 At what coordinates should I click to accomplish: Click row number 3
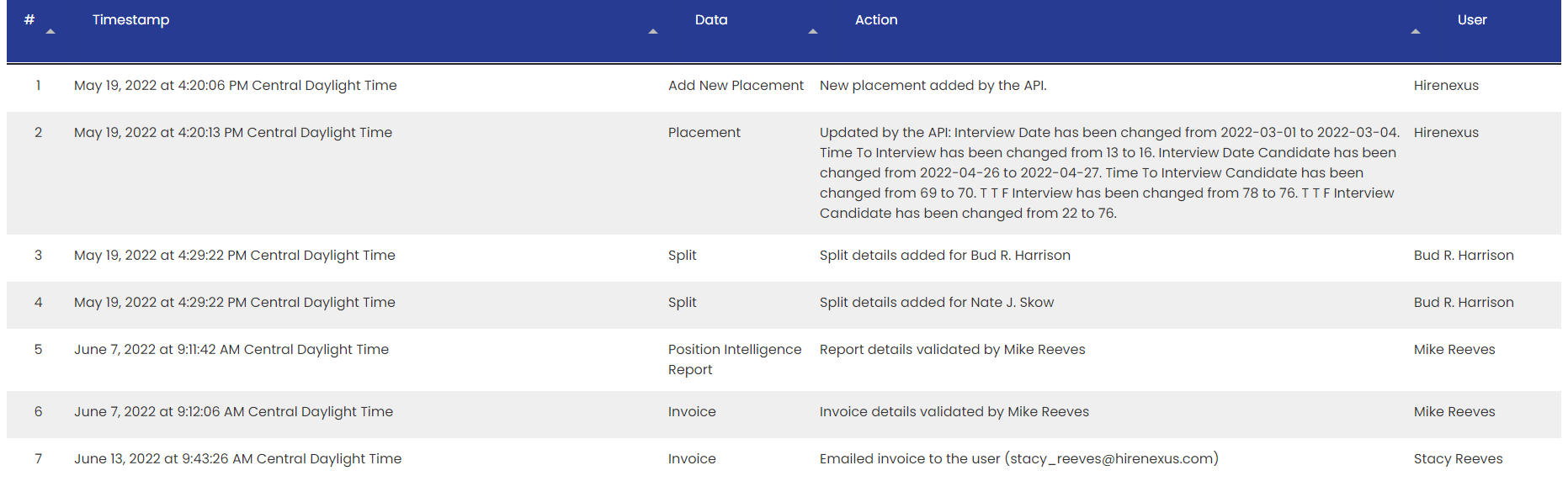(x=38, y=255)
